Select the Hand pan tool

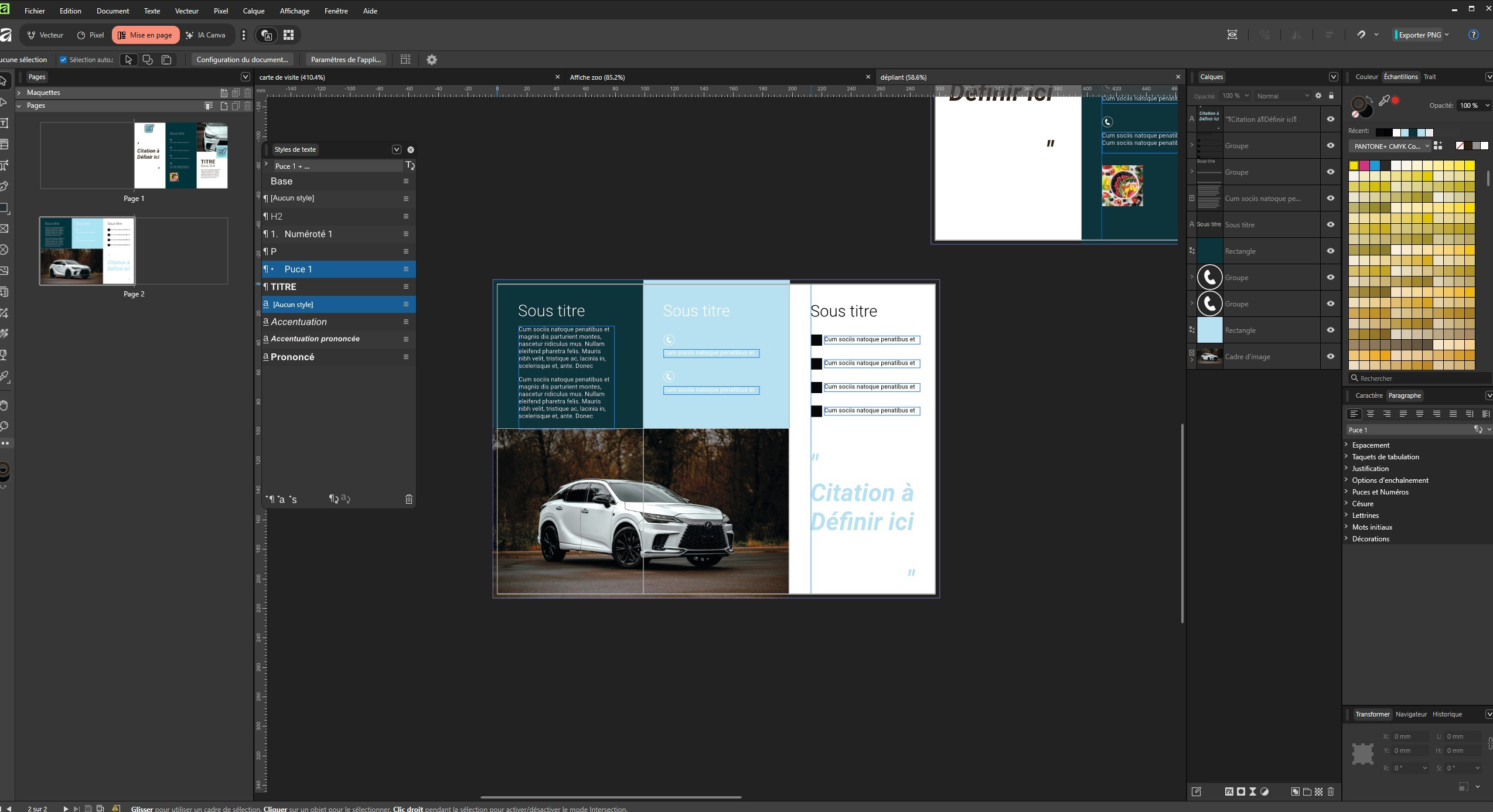(x=4, y=405)
